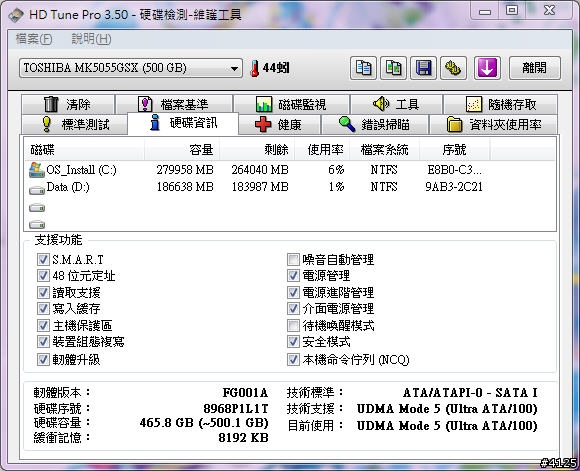This screenshot has height=471, width=580.
Task: Toggle the S.M.A.R.T checkbox
Action: tap(43, 259)
